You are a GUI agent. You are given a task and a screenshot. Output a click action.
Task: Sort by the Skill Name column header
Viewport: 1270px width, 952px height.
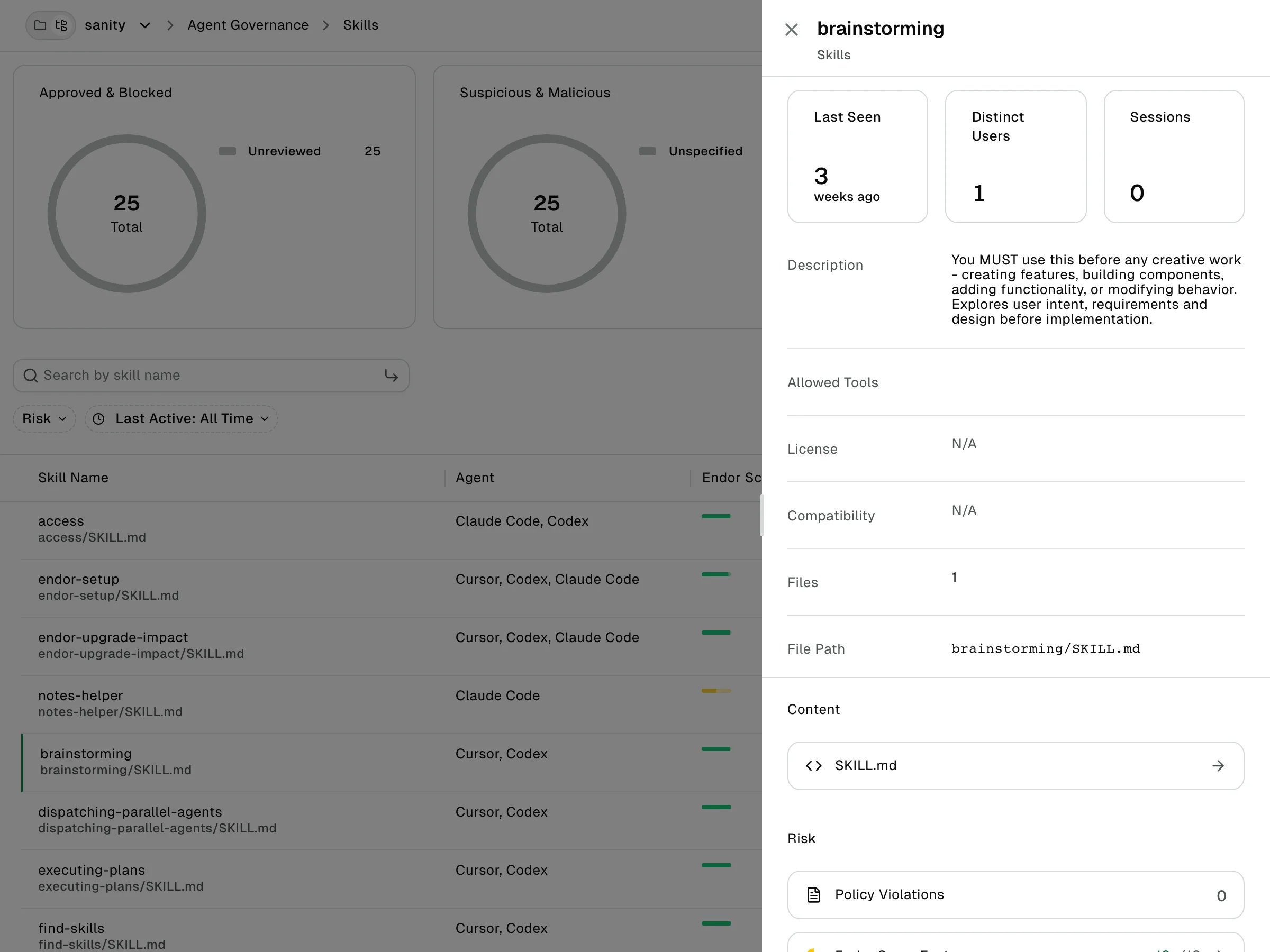coord(73,478)
